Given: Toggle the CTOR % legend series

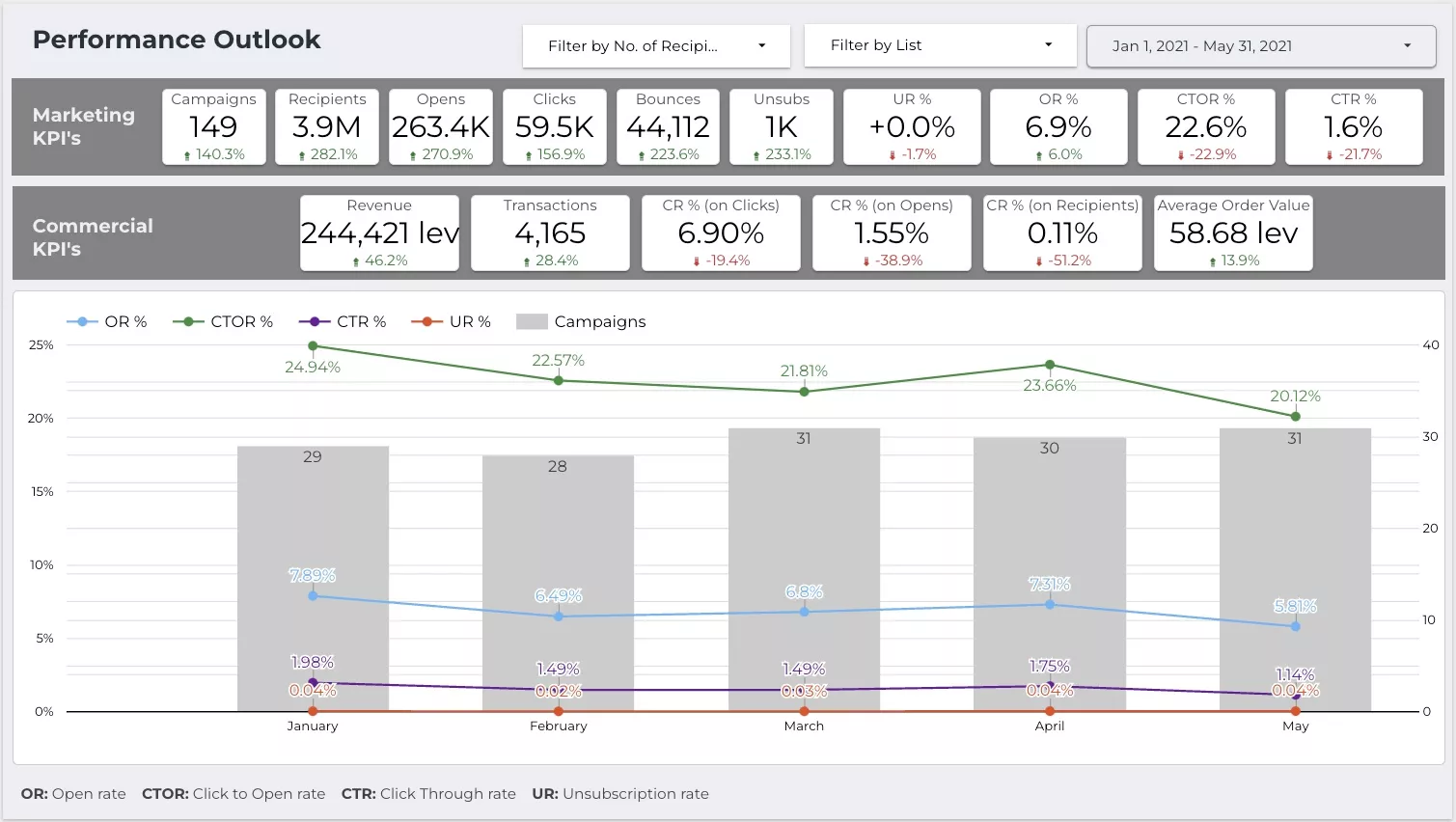Looking at the screenshot, I should (223, 321).
